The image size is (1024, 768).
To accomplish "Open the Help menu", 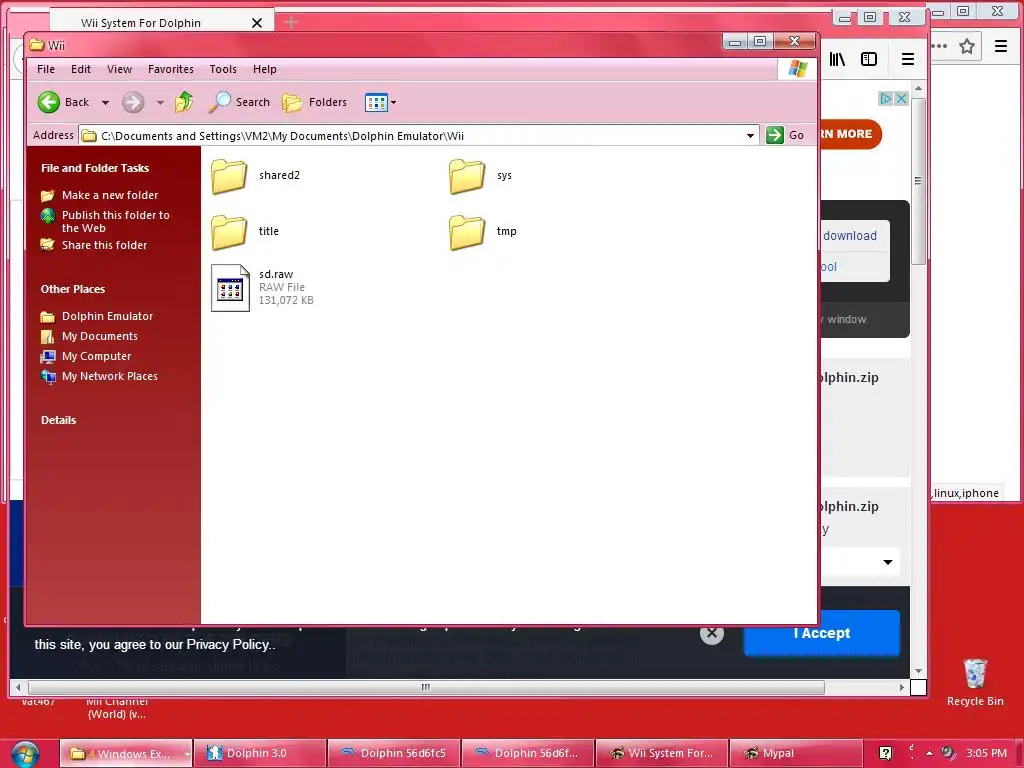I will [x=264, y=69].
